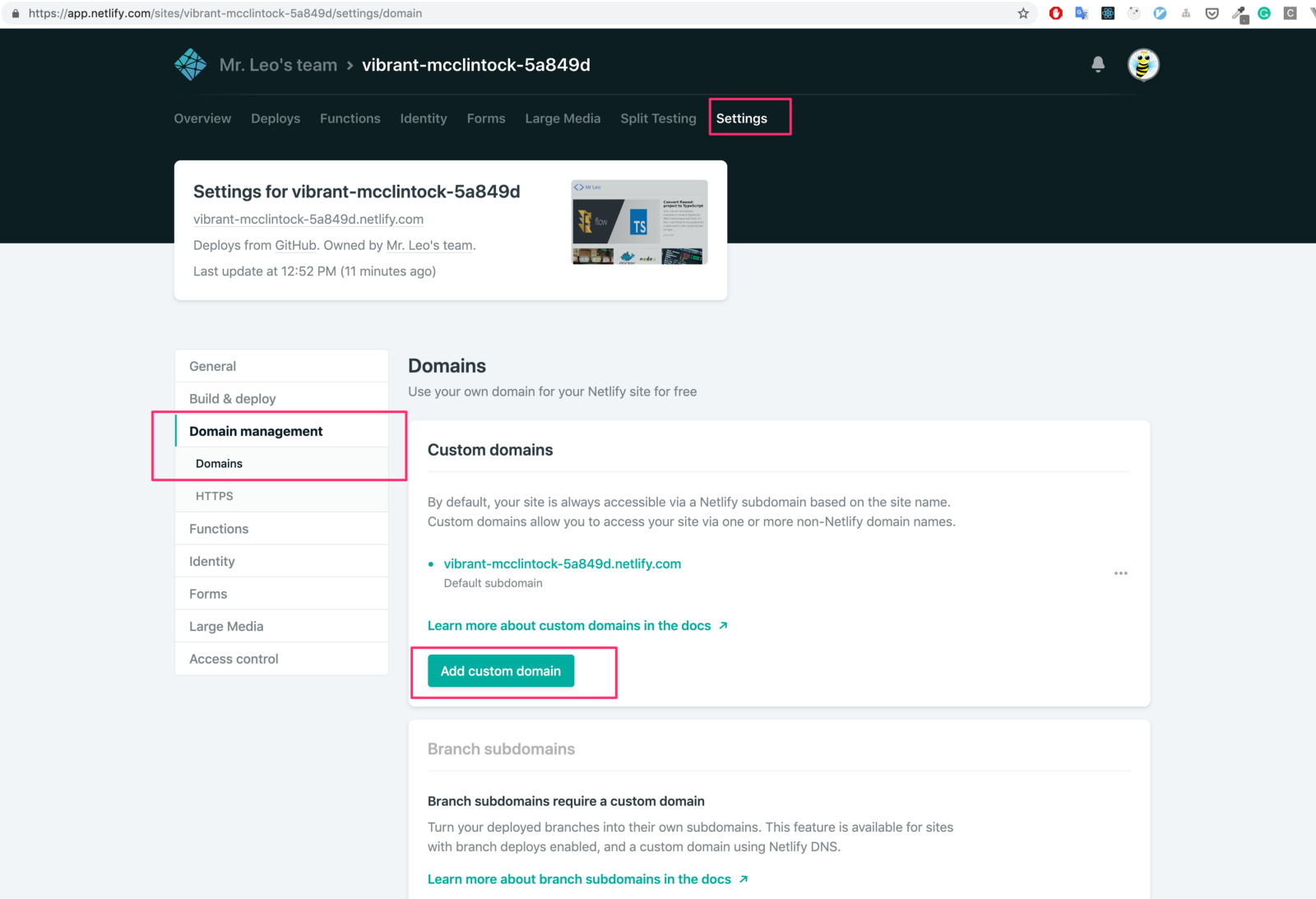Open external arrow next to custom domains docs
The width and height of the screenshot is (1316, 899).
pyautogui.click(x=723, y=626)
